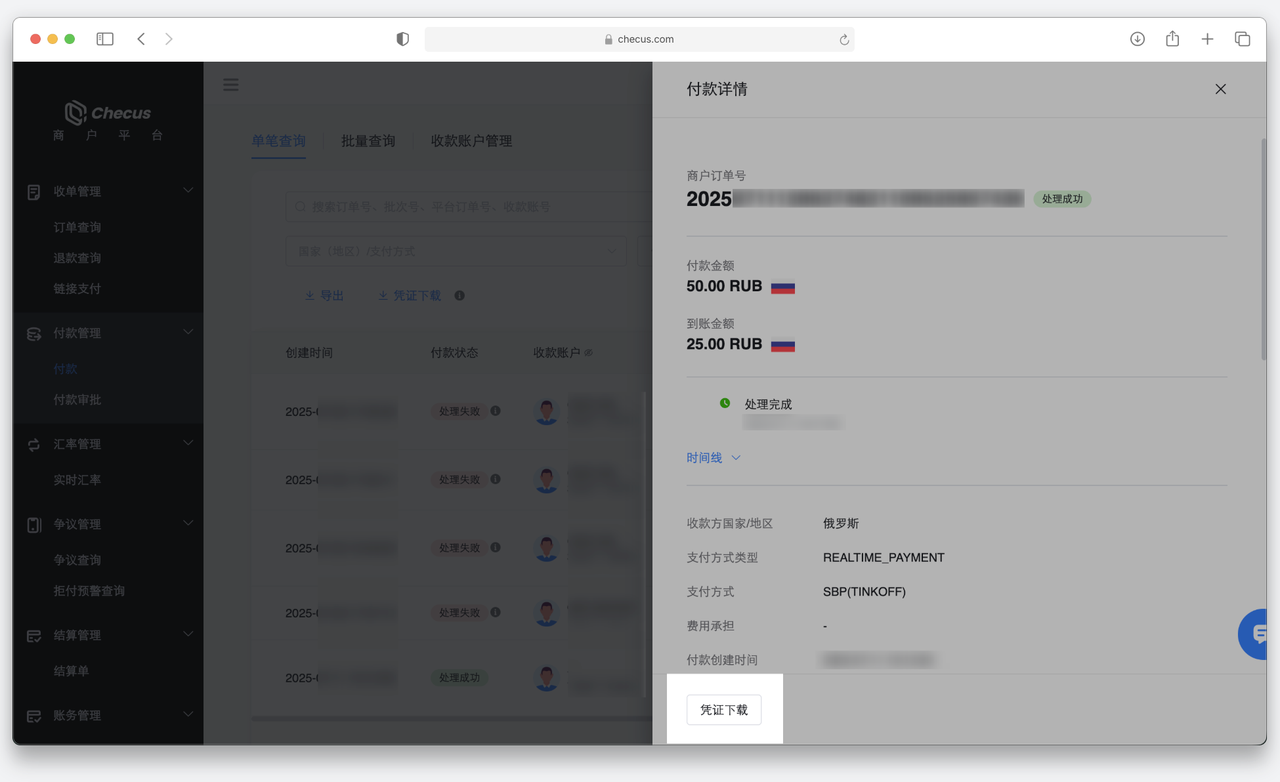Close the 付款详情 panel
This screenshot has width=1280, height=782.
pyautogui.click(x=1220, y=89)
